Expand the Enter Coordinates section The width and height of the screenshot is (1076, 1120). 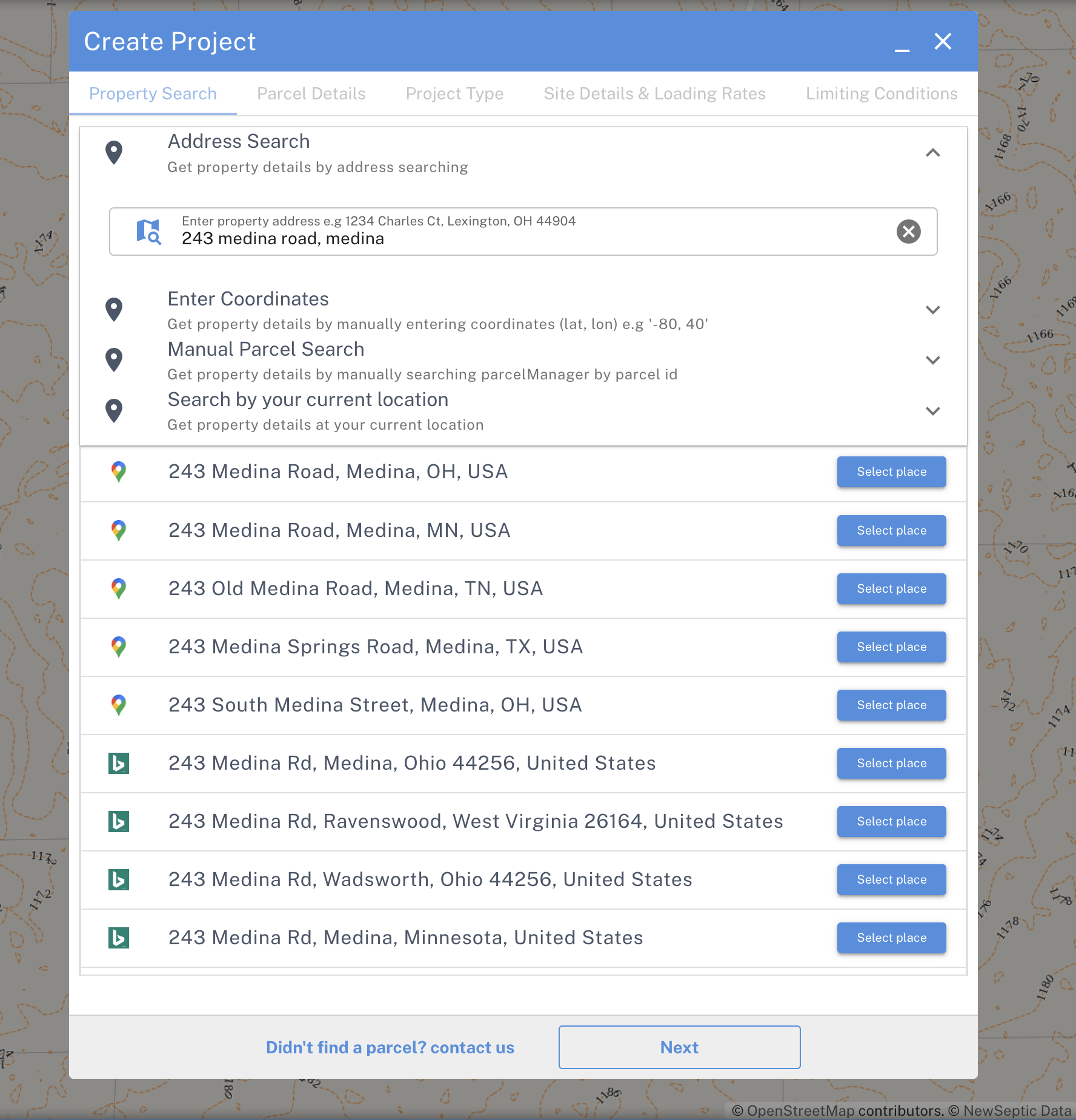[933, 310]
